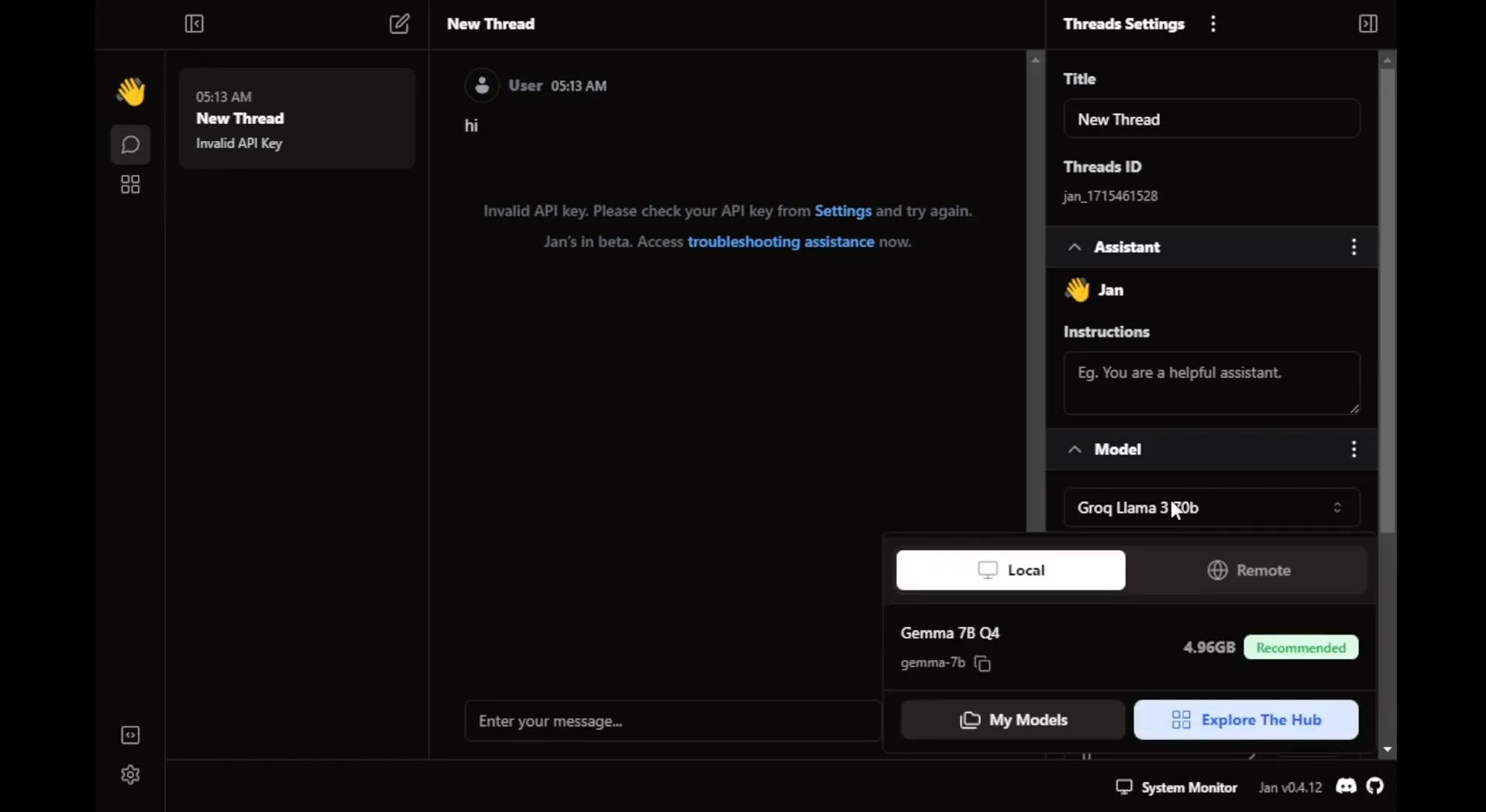
Task: Select the chat threads icon in sidebar
Action: pos(129,145)
